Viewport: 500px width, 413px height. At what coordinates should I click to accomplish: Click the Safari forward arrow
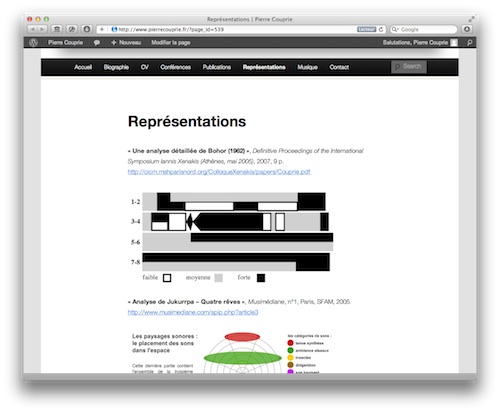42,29
